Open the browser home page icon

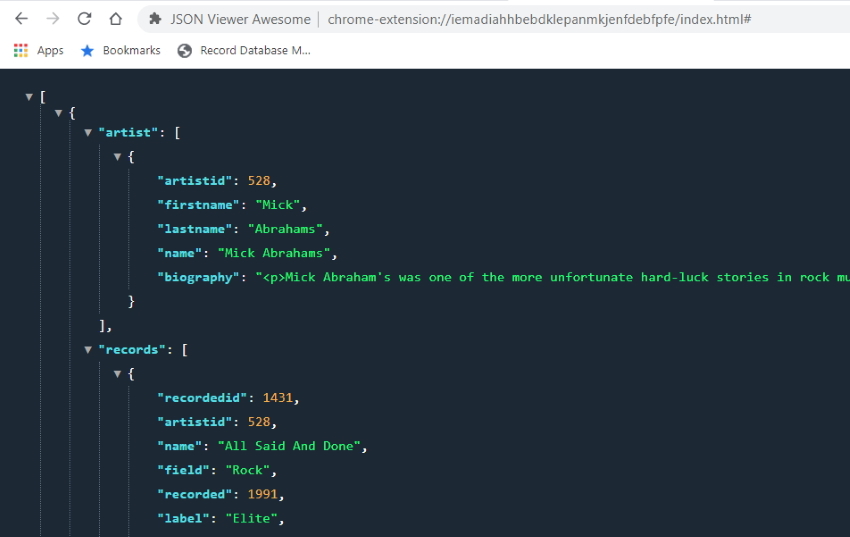115,19
